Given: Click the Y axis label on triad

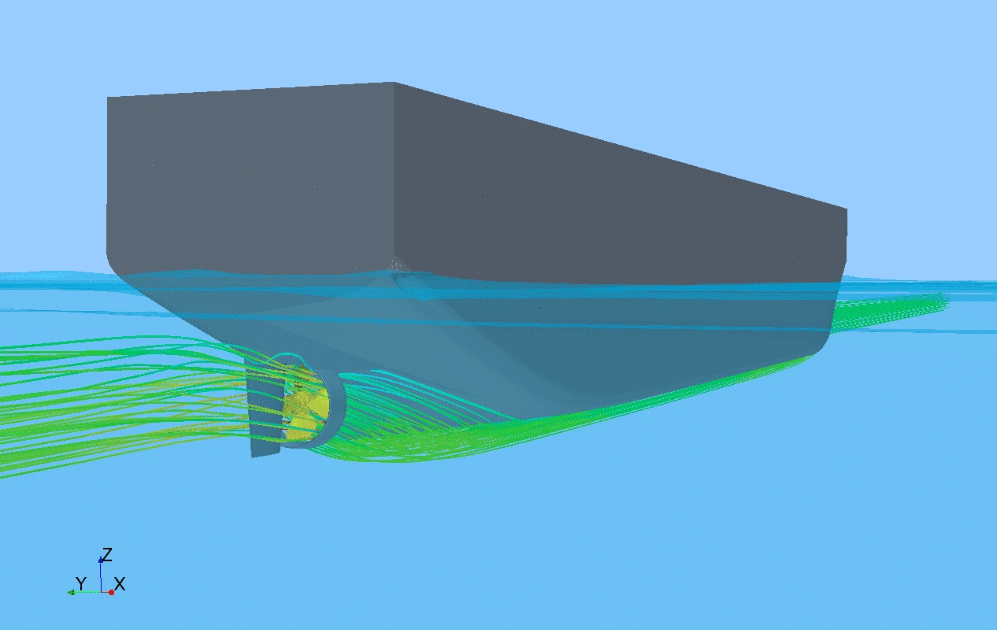Looking at the screenshot, I should [x=80, y=583].
